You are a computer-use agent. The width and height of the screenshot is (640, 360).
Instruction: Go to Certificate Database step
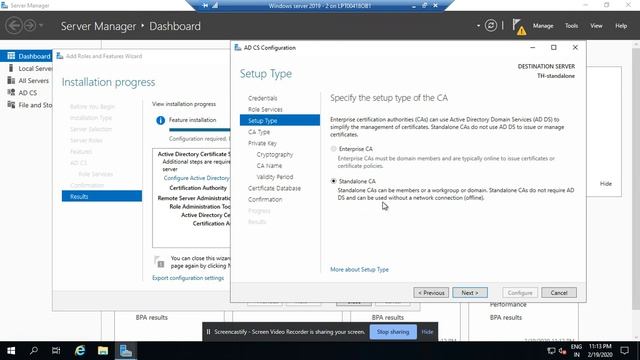274,188
